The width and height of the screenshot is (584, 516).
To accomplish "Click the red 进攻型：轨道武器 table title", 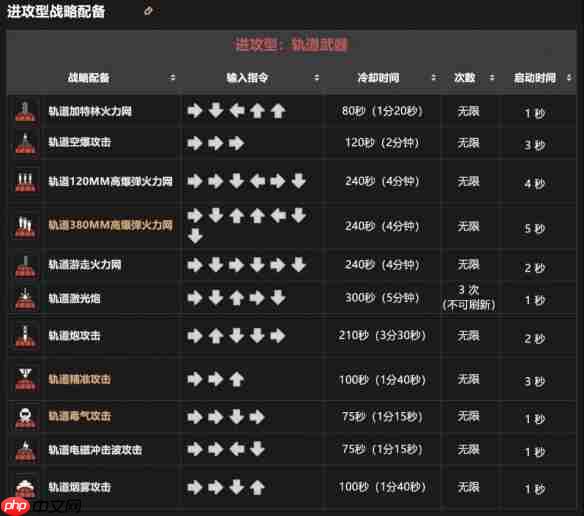I will point(291,44).
